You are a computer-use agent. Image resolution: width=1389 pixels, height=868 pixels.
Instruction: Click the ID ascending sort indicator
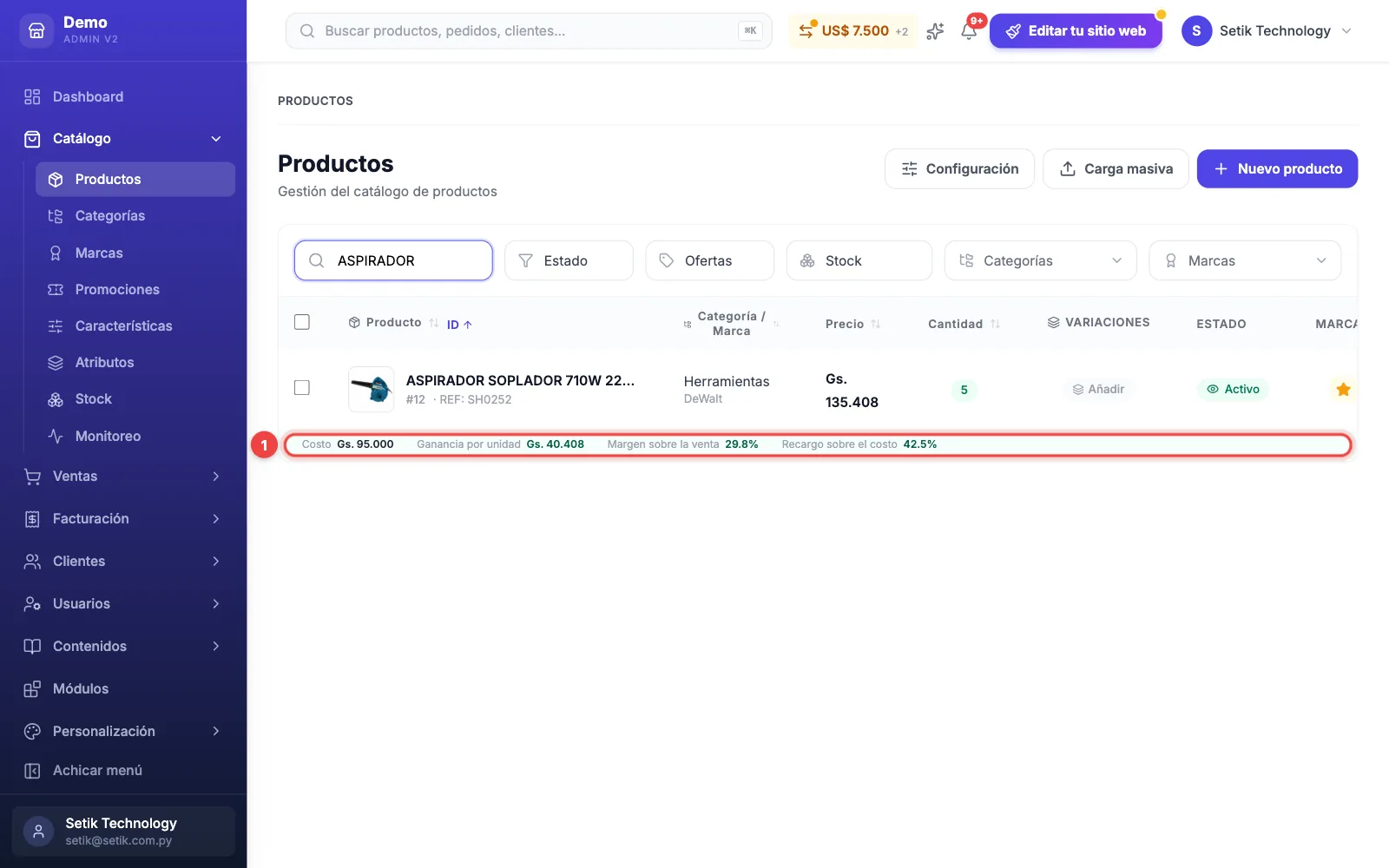click(x=459, y=325)
